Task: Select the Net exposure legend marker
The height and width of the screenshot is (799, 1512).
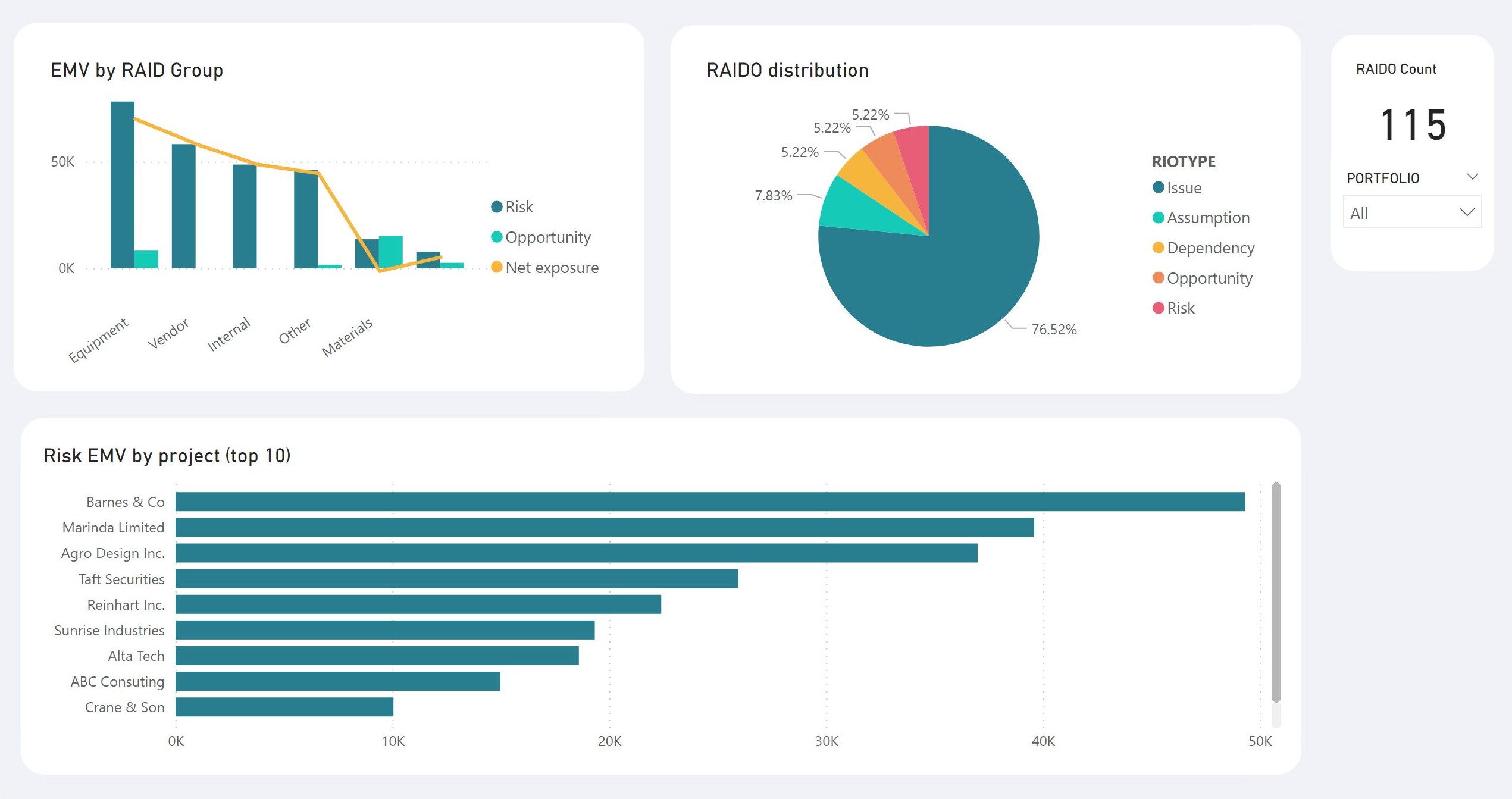Action: click(x=496, y=267)
